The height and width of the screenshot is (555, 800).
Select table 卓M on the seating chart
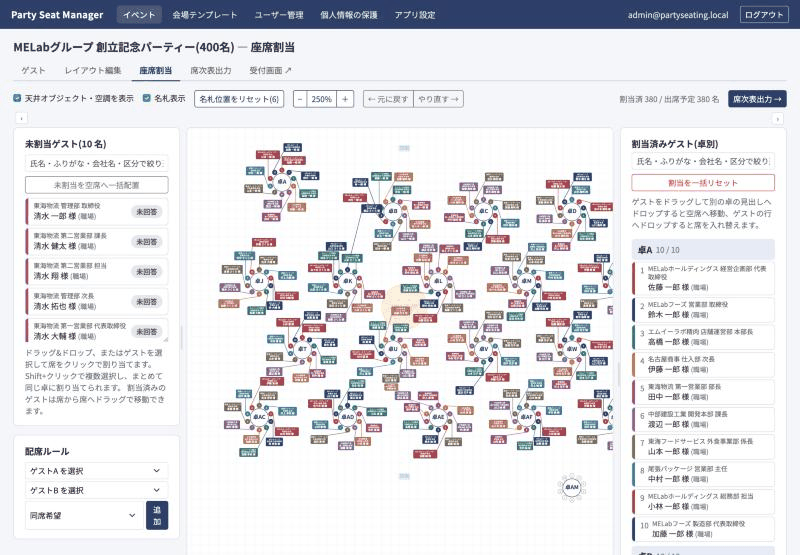(527, 281)
